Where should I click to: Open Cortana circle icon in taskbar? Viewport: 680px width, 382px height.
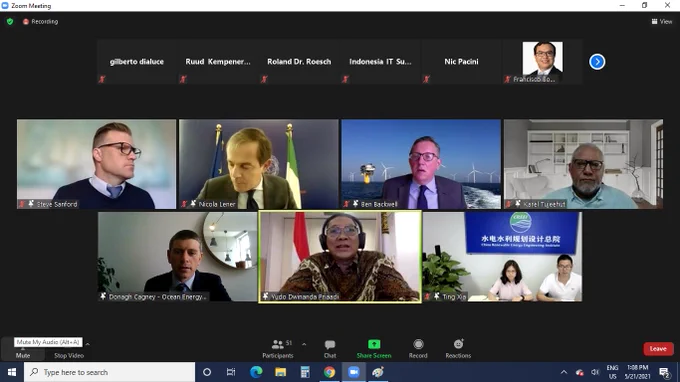pos(207,372)
